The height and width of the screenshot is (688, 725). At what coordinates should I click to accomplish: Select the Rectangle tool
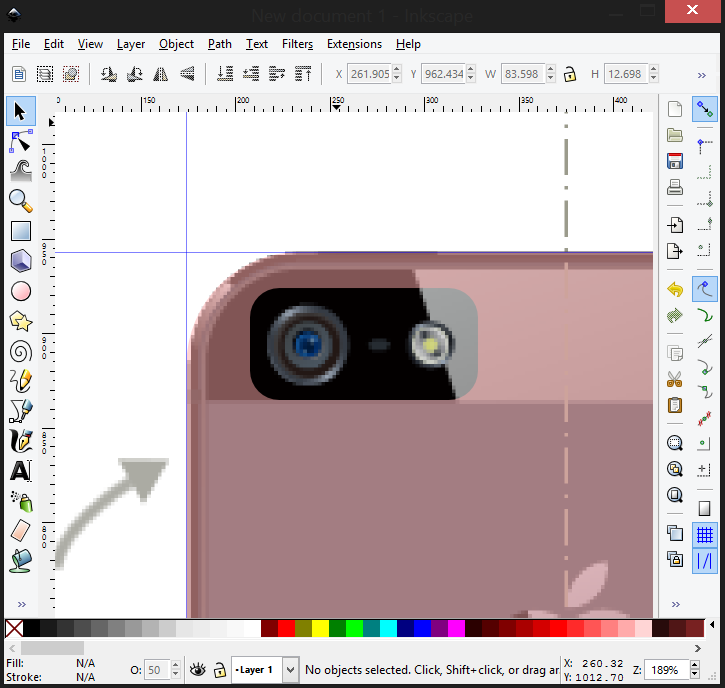point(20,231)
